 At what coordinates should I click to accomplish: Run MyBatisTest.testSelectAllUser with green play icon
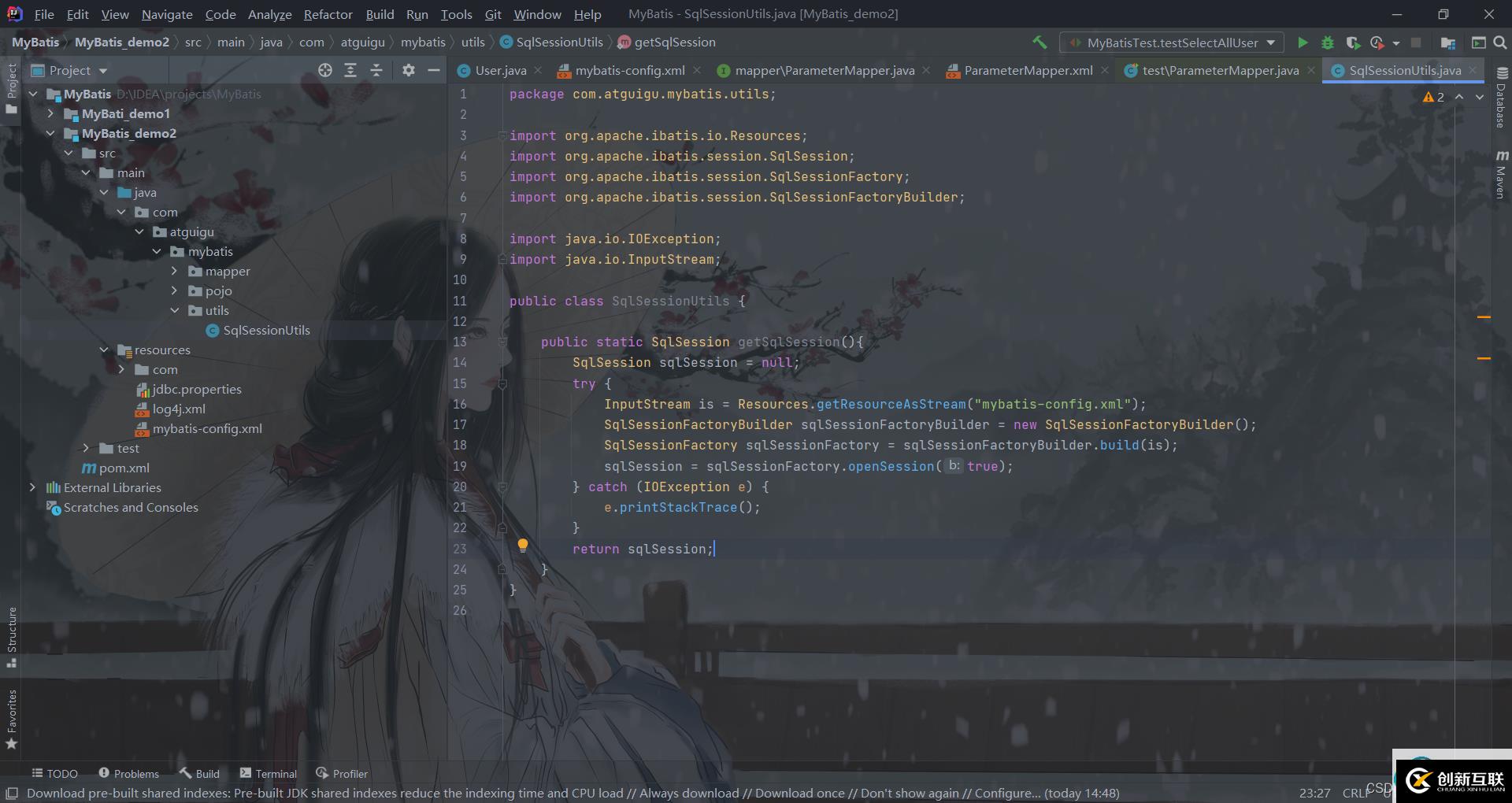tap(1303, 43)
